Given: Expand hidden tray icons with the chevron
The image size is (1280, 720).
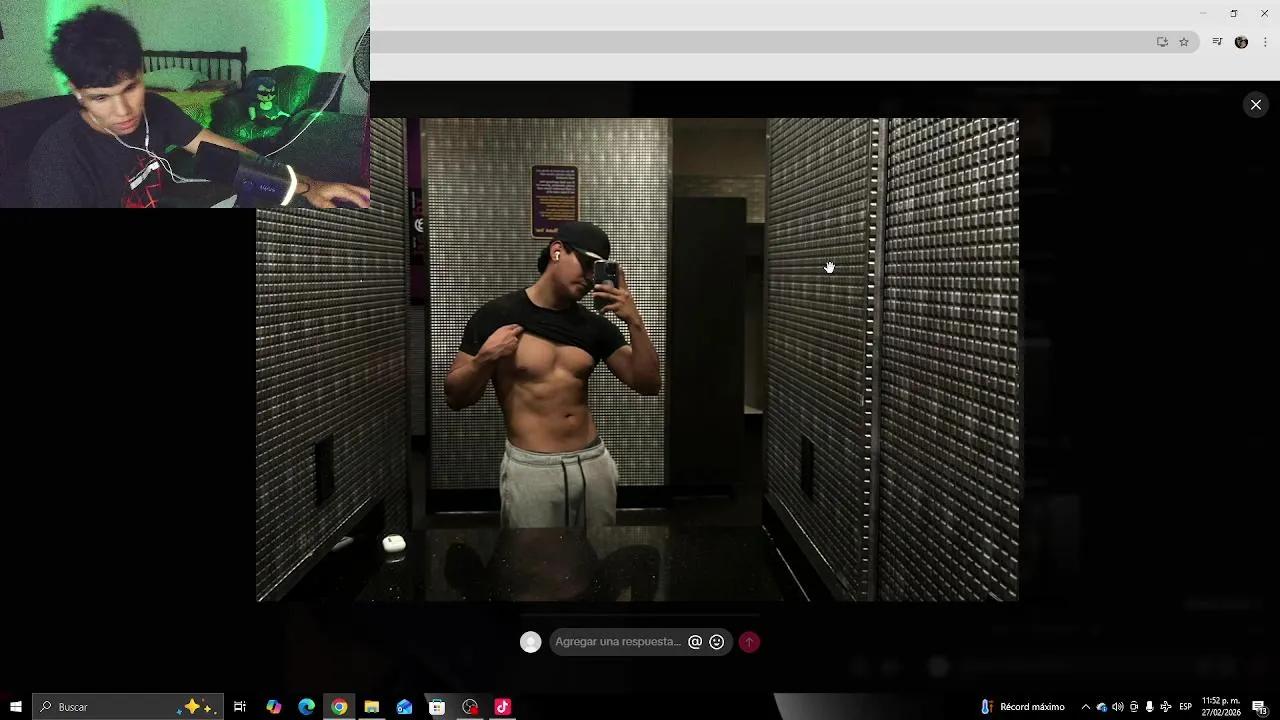Looking at the screenshot, I should (x=1086, y=706).
